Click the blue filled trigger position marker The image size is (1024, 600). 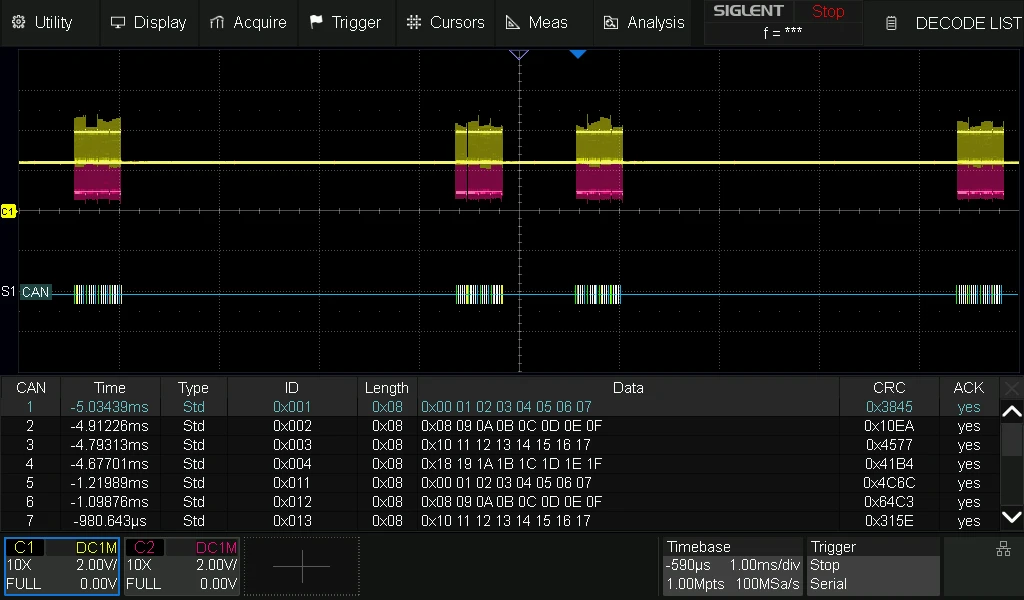coord(577,54)
